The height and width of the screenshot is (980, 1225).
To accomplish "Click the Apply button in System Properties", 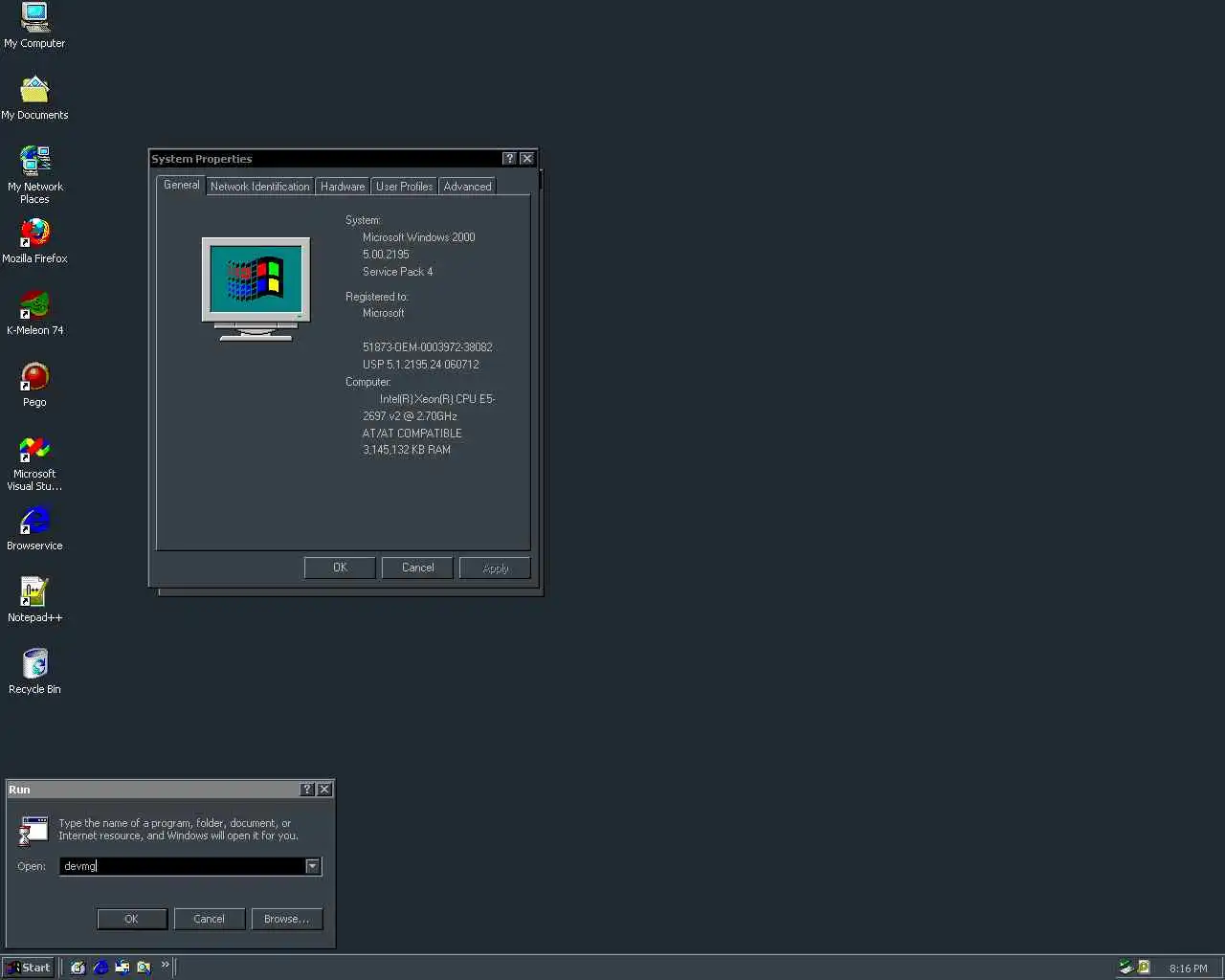I will click(495, 568).
